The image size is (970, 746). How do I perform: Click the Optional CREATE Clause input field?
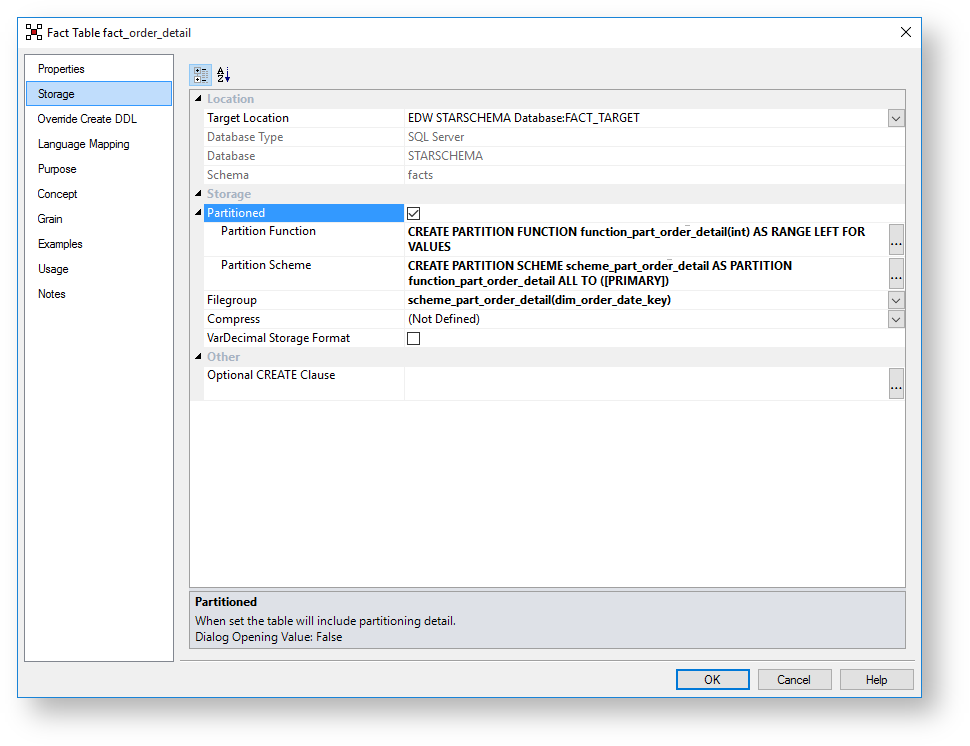pyautogui.click(x=646, y=384)
